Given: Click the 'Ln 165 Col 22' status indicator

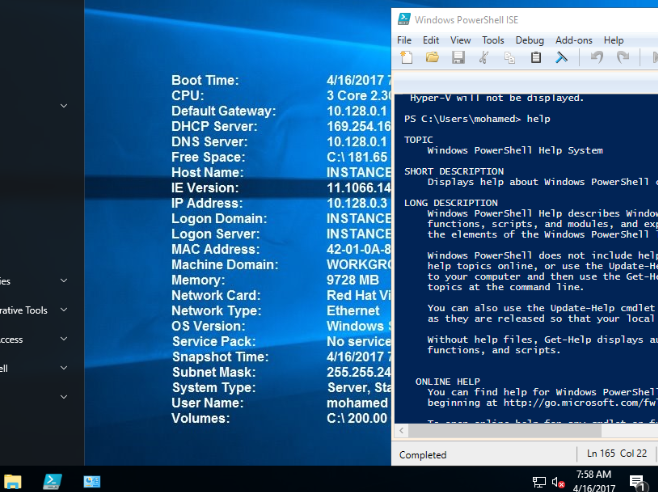Looking at the screenshot, I should pos(617,453).
